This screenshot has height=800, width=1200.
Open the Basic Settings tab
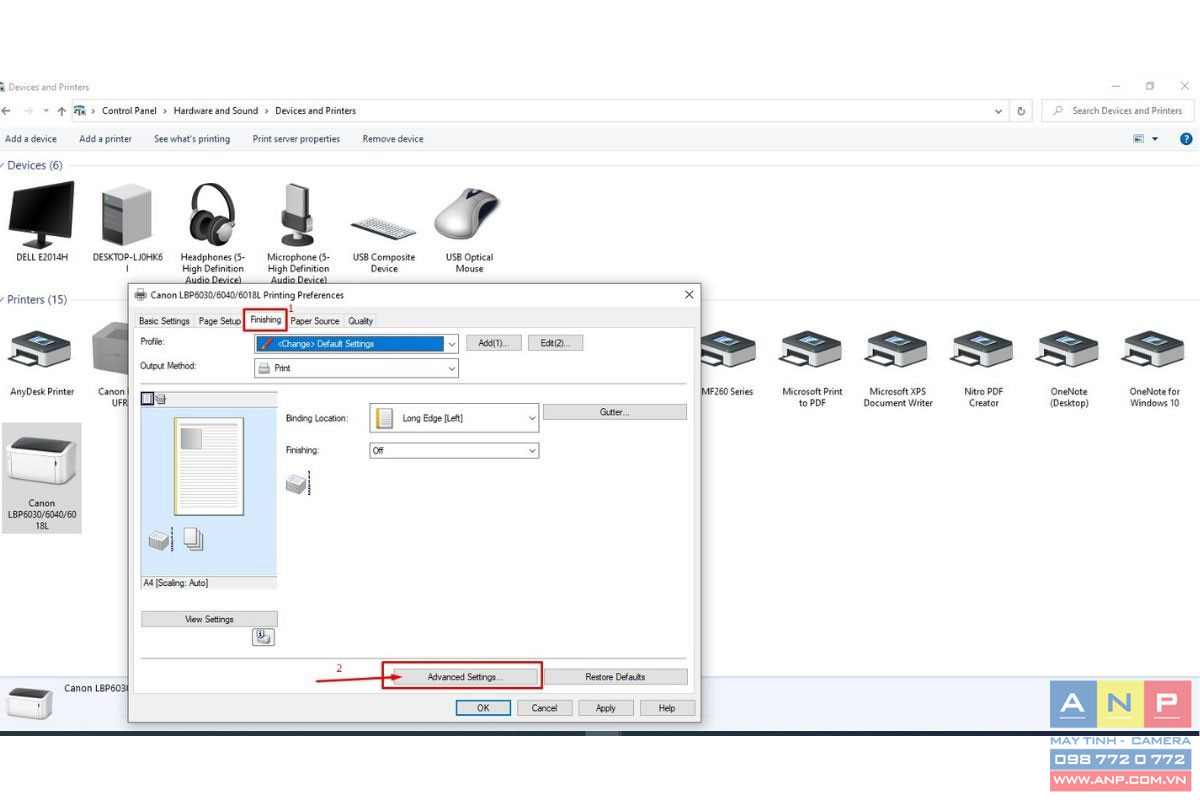pos(164,321)
